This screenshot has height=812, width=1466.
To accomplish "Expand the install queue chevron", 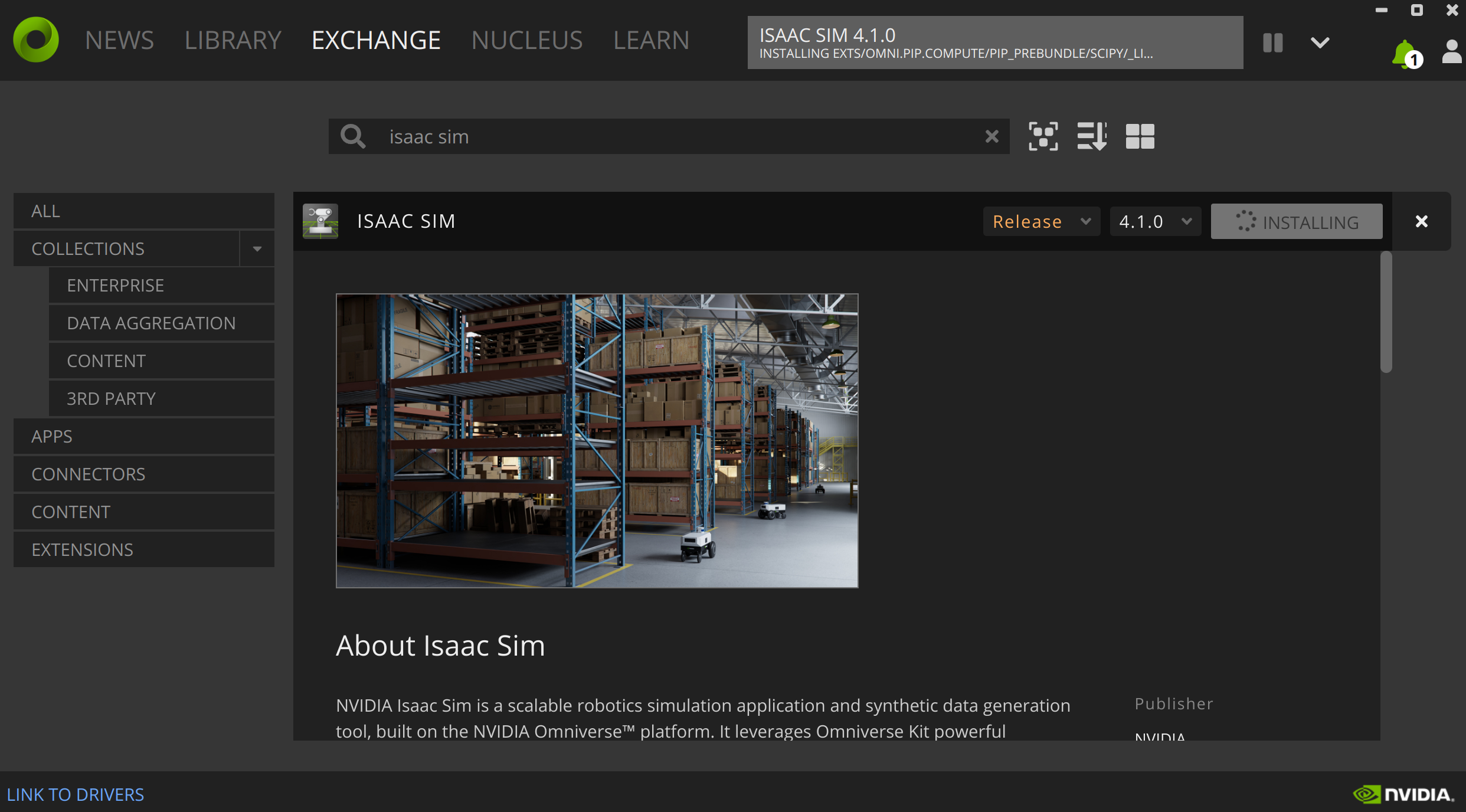I will point(1320,42).
